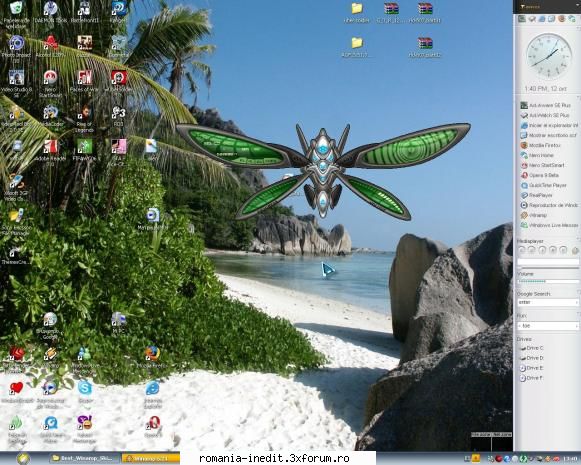Switch to Best_Winamp_Ski... taskbar window

coord(84,458)
